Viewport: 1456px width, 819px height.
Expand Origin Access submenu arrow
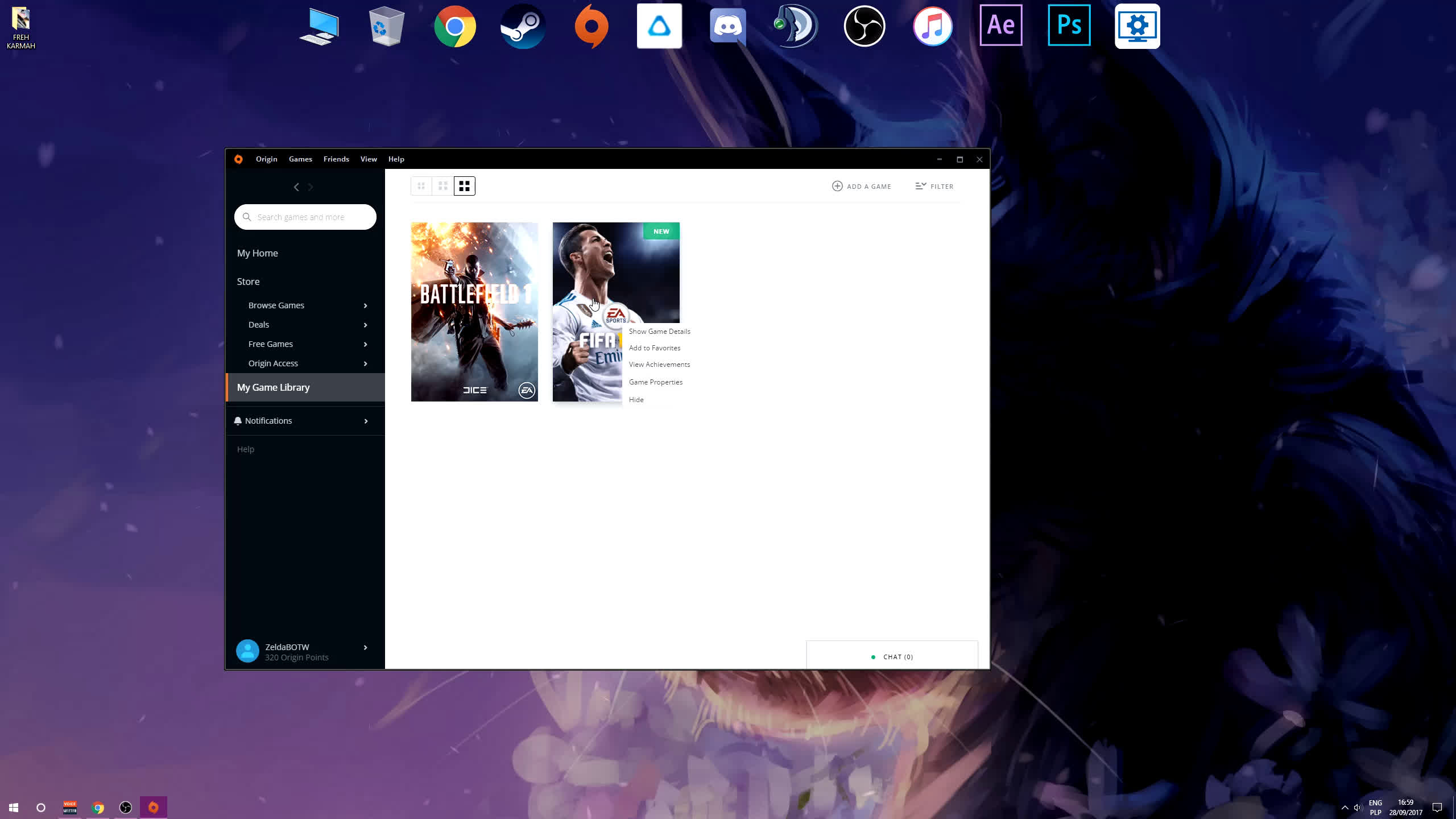[365, 363]
